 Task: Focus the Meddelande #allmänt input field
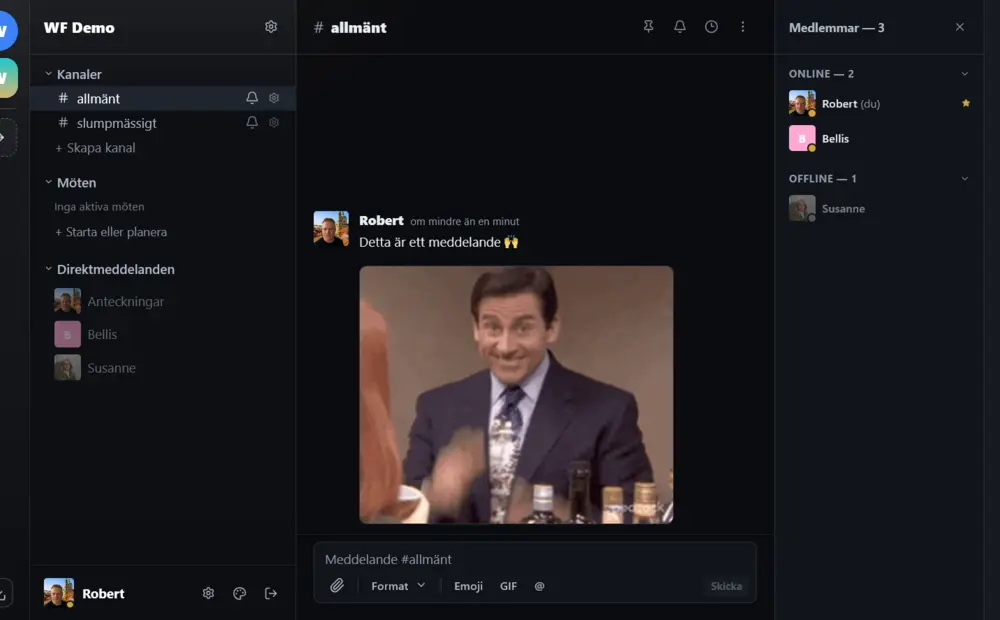coord(534,559)
